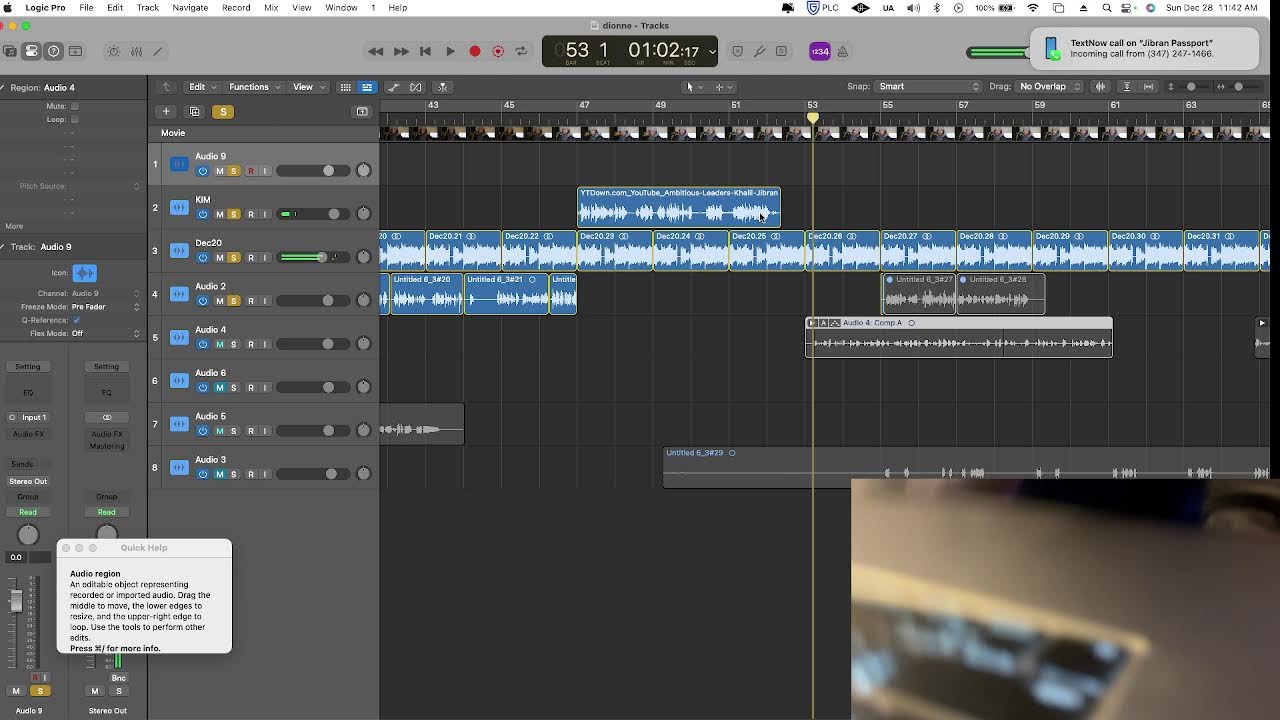The height and width of the screenshot is (720, 1280).
Task: Click the Catch Playhead icon
Action: coord(443,87)
